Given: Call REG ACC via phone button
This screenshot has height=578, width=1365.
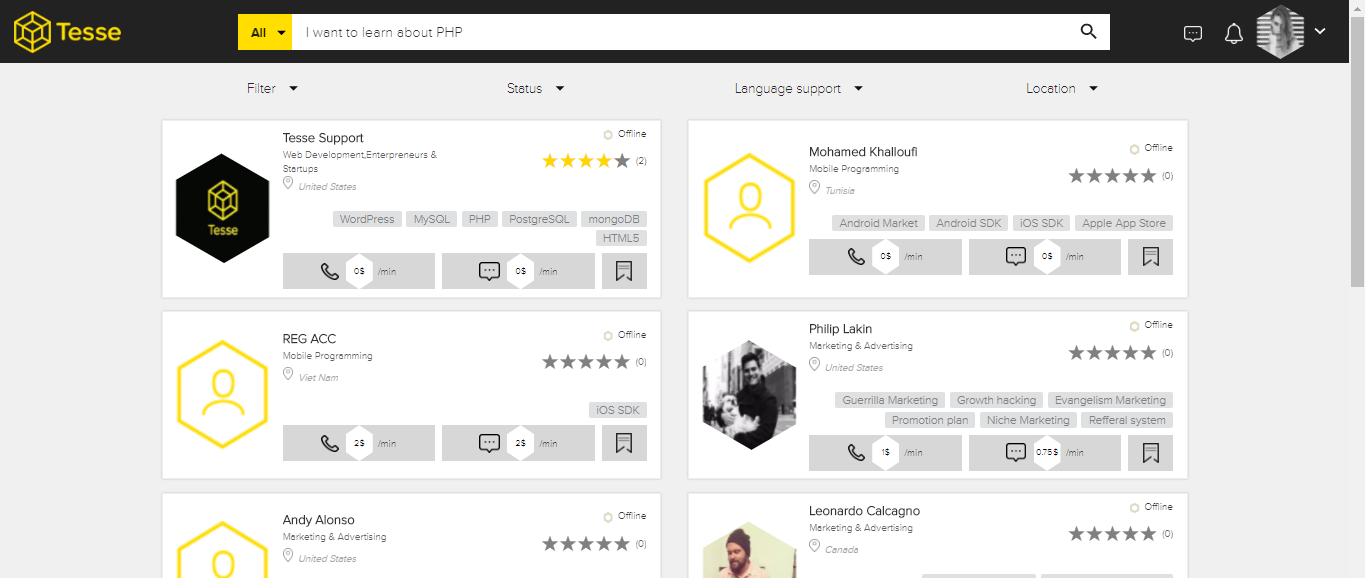Looking at the screenshot, I should [x=359, y=443].
